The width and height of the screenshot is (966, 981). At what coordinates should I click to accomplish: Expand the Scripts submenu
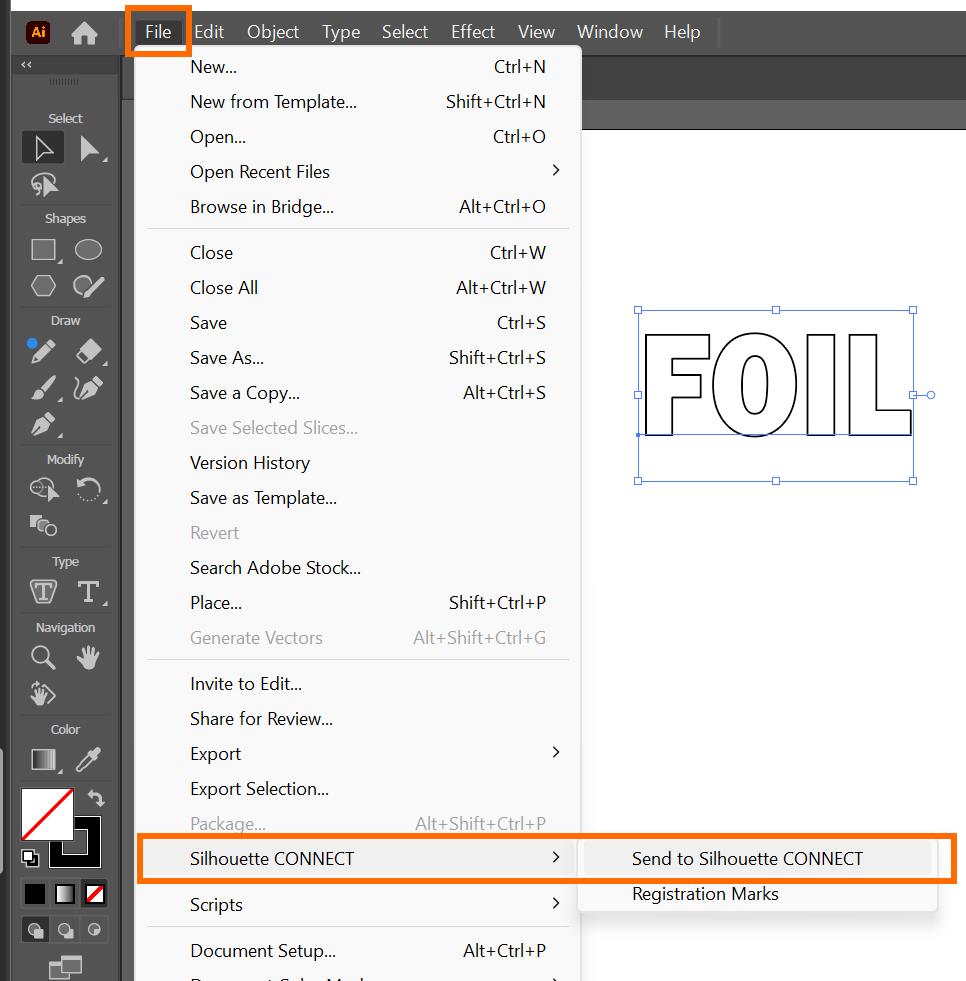[556, 904]
